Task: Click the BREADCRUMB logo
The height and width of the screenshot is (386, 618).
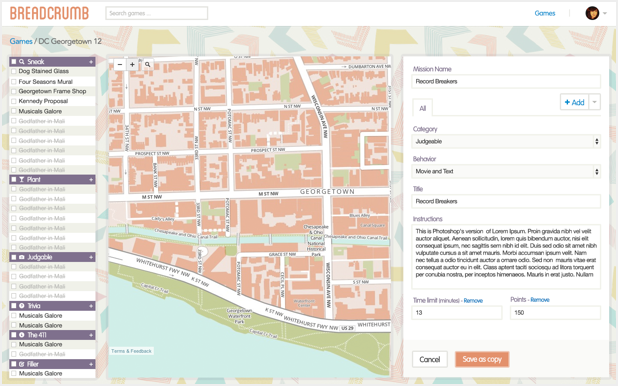Action: [x=49, y=13]
